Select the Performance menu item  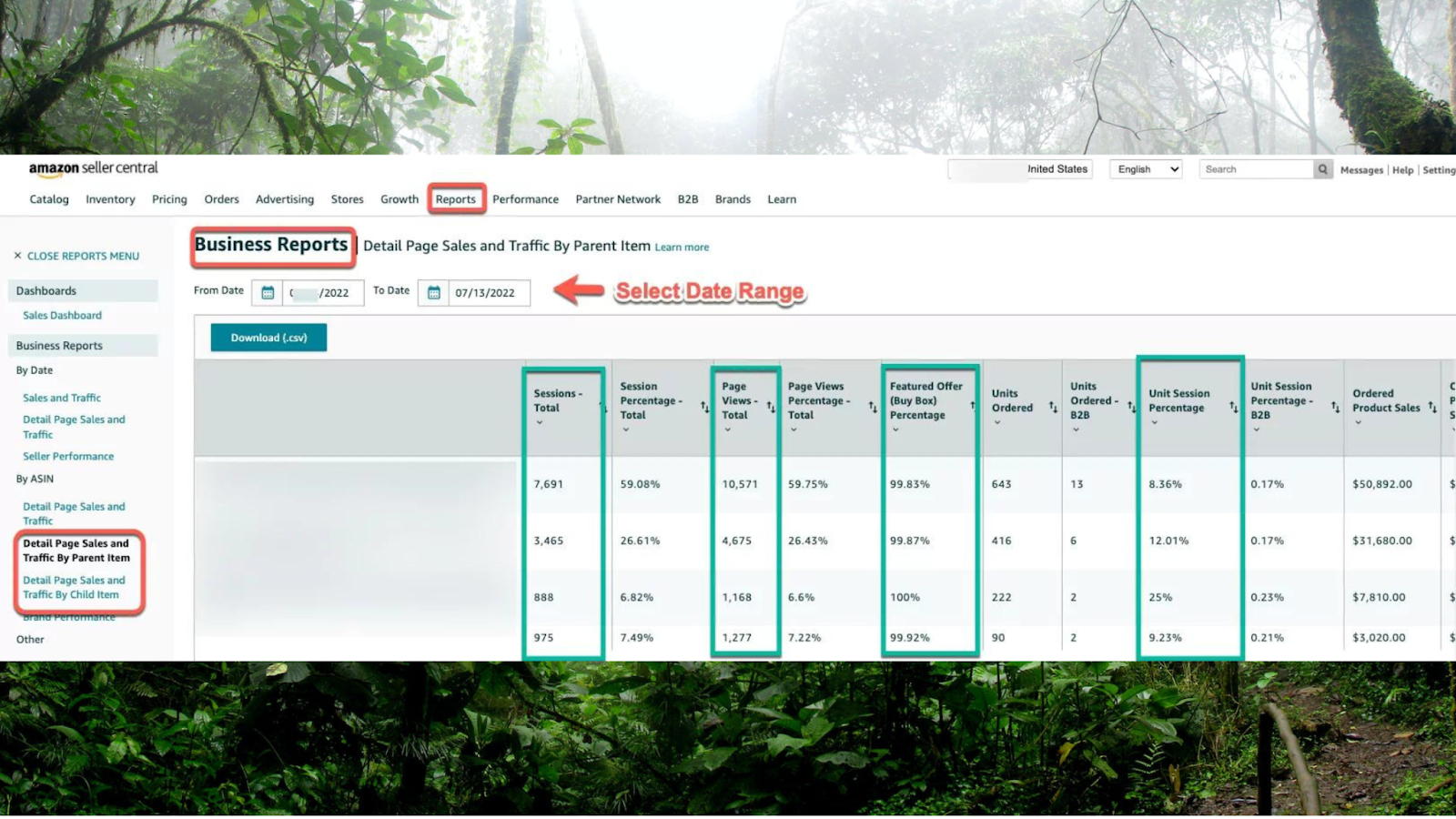(525, 199)
